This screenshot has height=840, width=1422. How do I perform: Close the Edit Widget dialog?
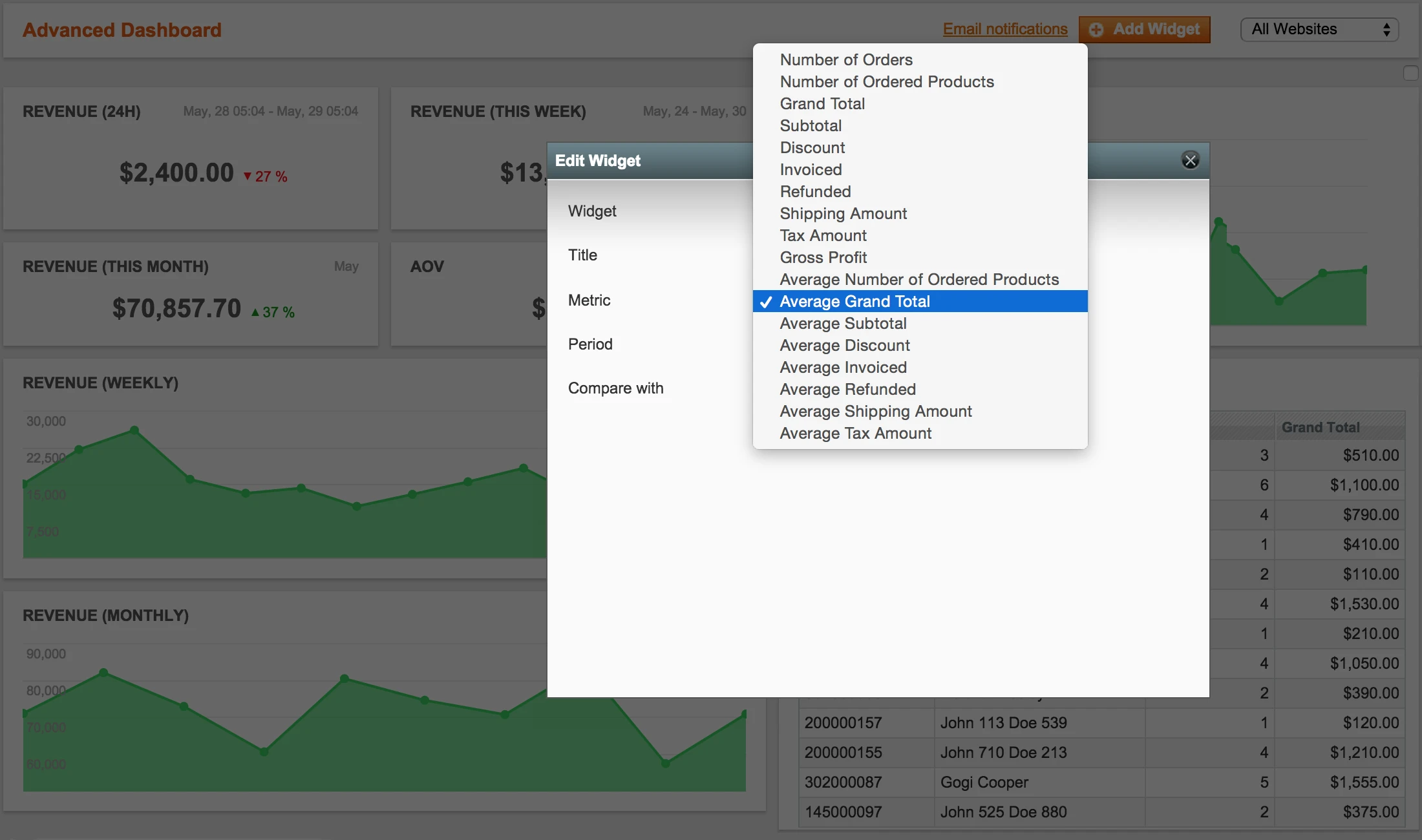(x=1190, y=160)
